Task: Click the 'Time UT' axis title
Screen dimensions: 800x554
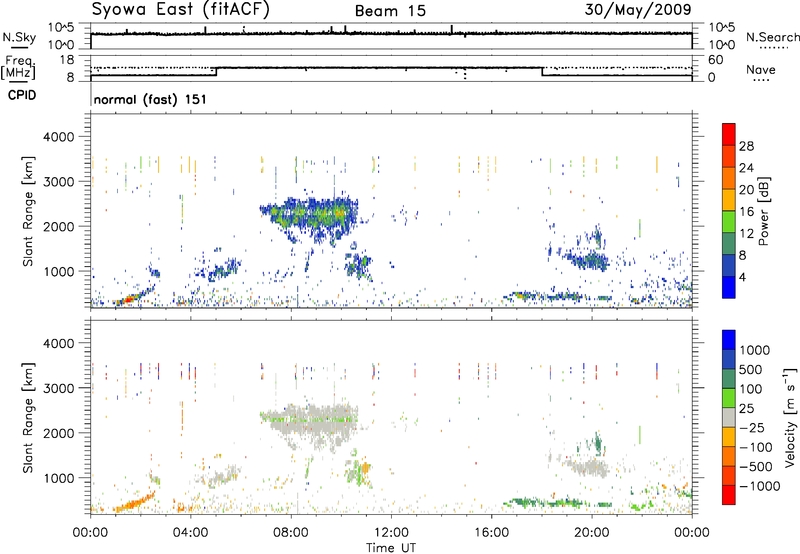Action: [x=391, y=548]
